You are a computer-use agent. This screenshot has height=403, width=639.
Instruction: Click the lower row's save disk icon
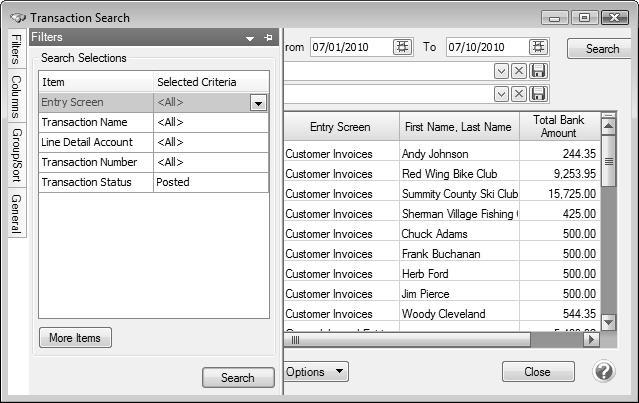pyautogui.click(x=538, y=93)
